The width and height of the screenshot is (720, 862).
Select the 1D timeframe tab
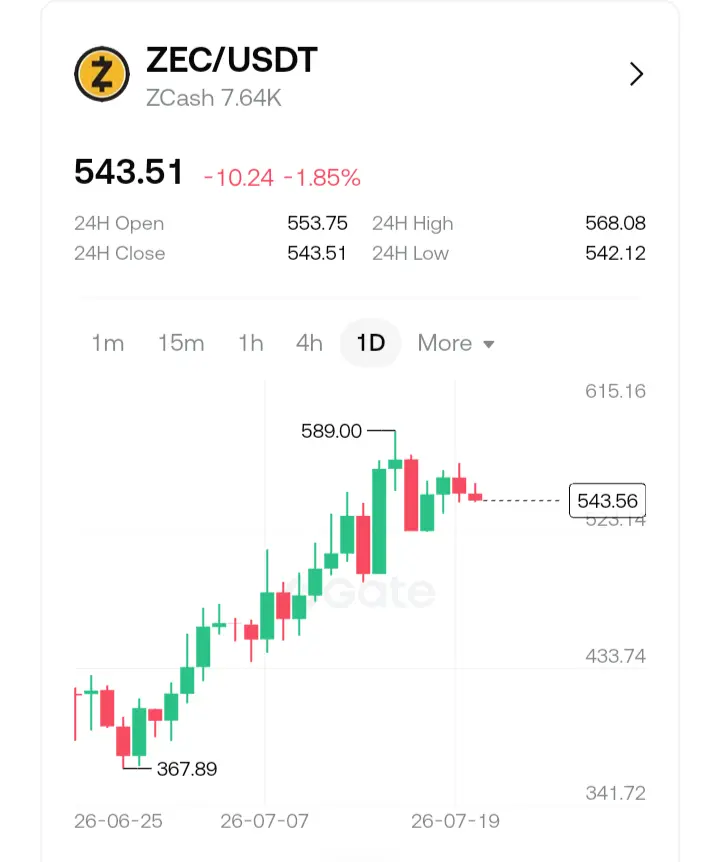point(371,343)
